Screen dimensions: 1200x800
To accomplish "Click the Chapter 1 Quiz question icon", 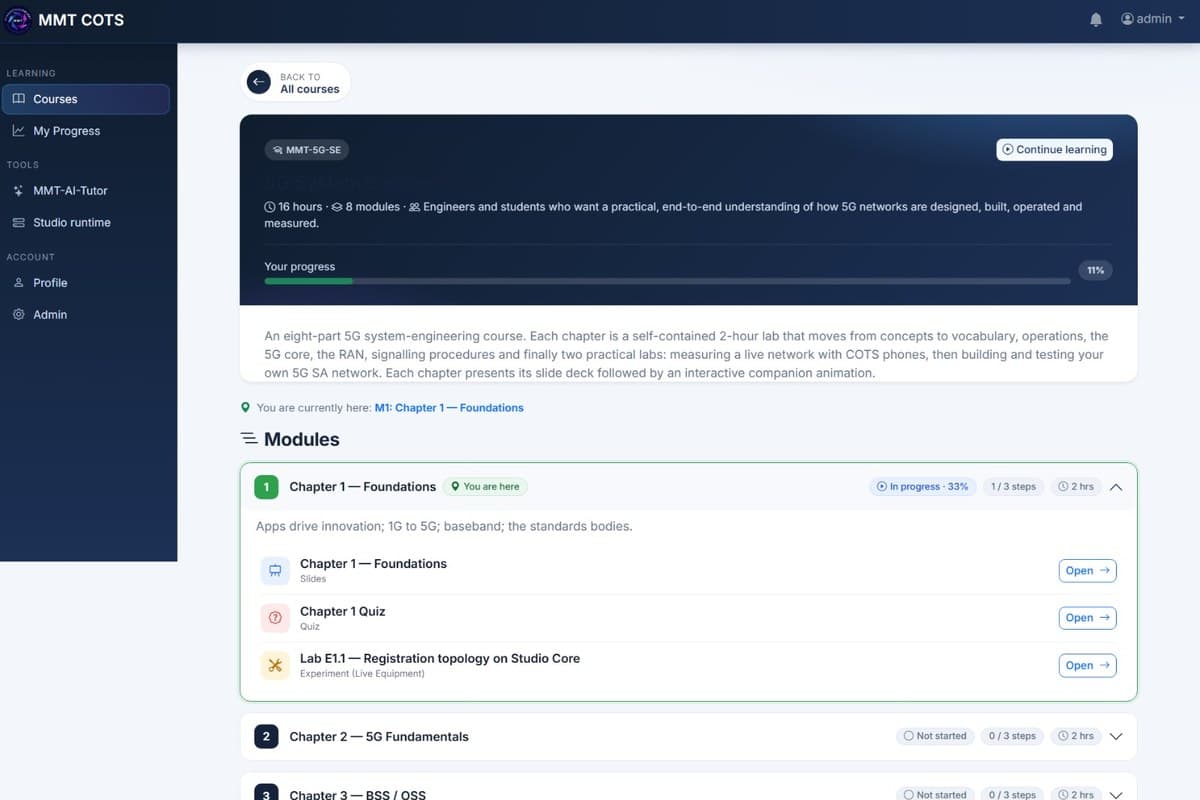I will 275,618.
